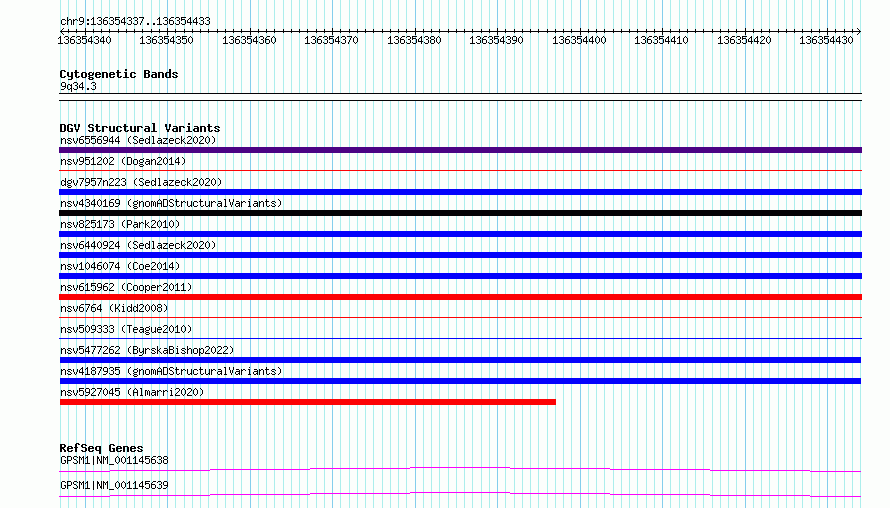Click the blue nsv6440924 variant bar

460,255
